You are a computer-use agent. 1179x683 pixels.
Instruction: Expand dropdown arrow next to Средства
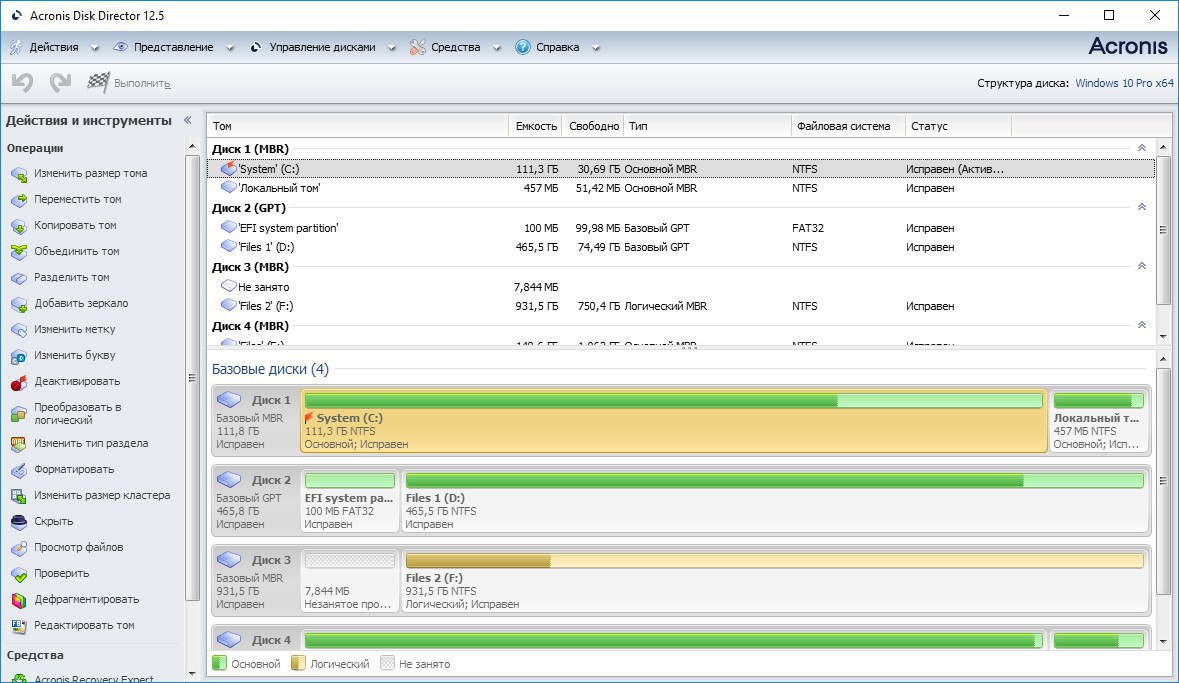497,48
